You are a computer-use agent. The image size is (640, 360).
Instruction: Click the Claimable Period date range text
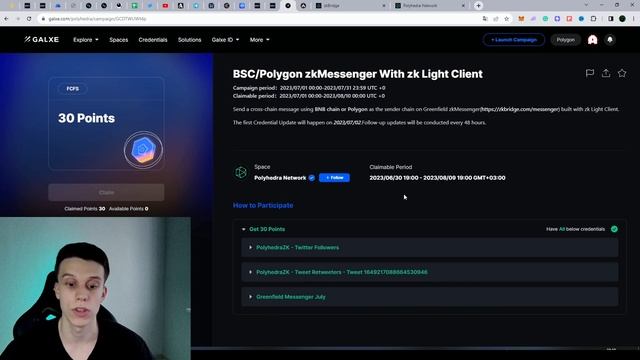click(437, 178)
